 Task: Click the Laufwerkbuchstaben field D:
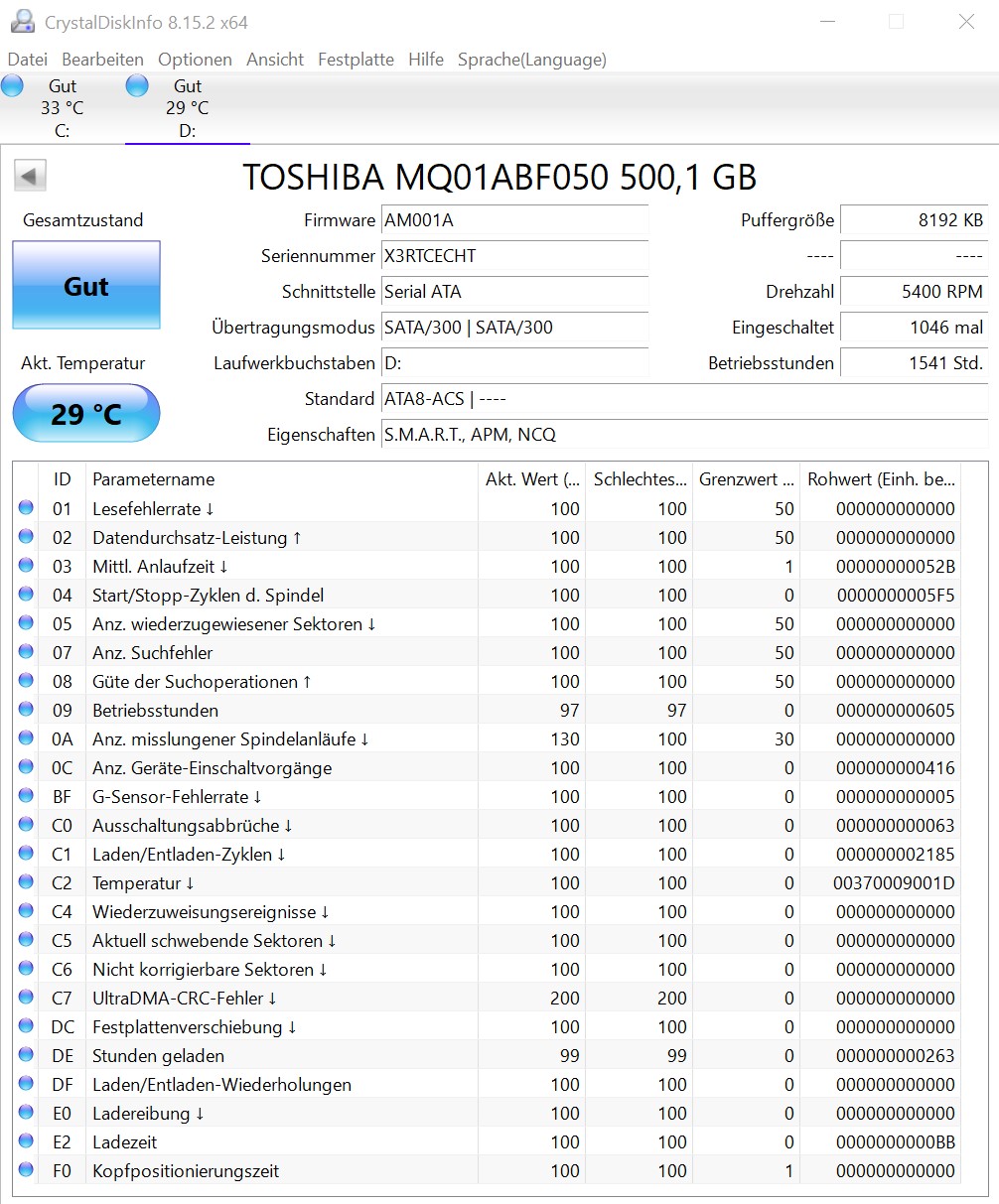[514, 363]
